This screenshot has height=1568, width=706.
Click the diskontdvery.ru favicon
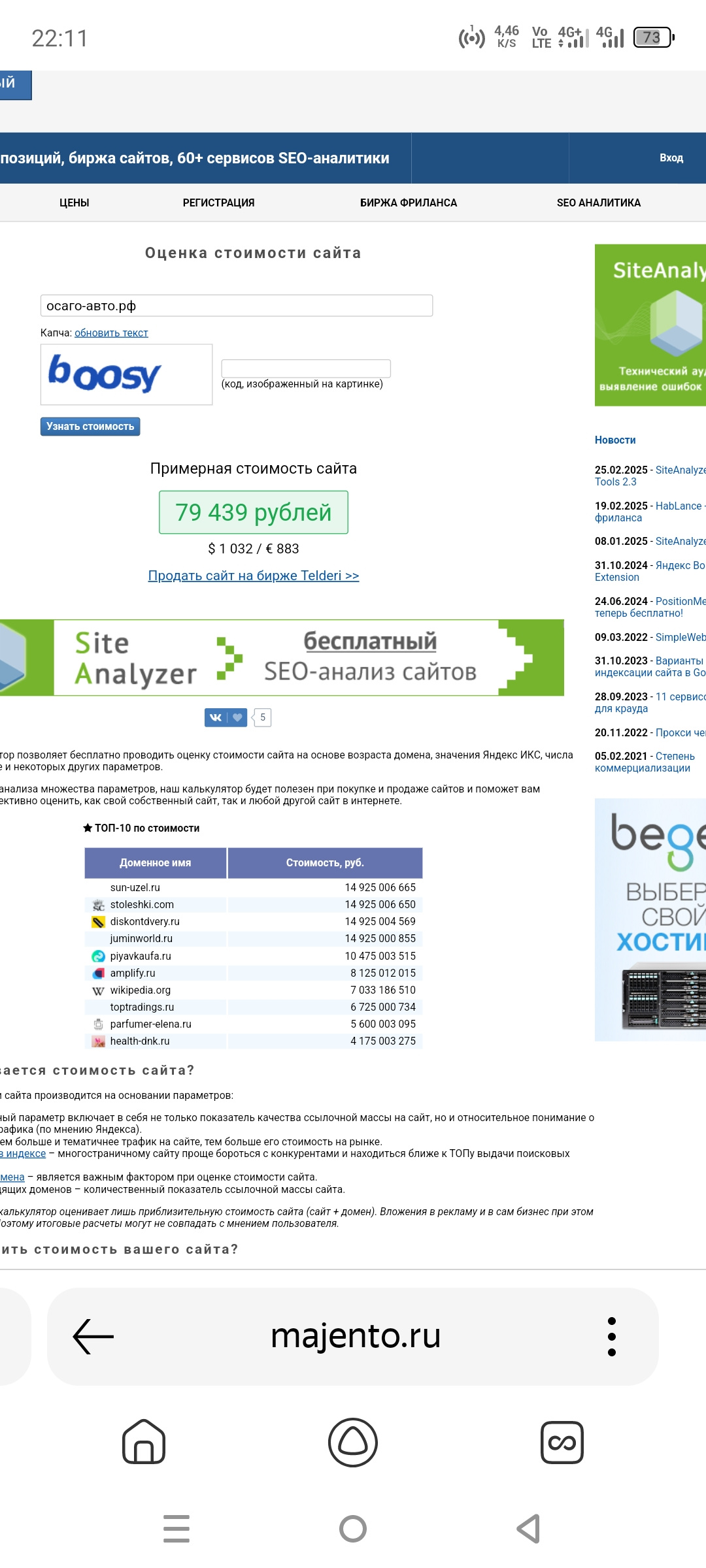(x=99, y=922)
